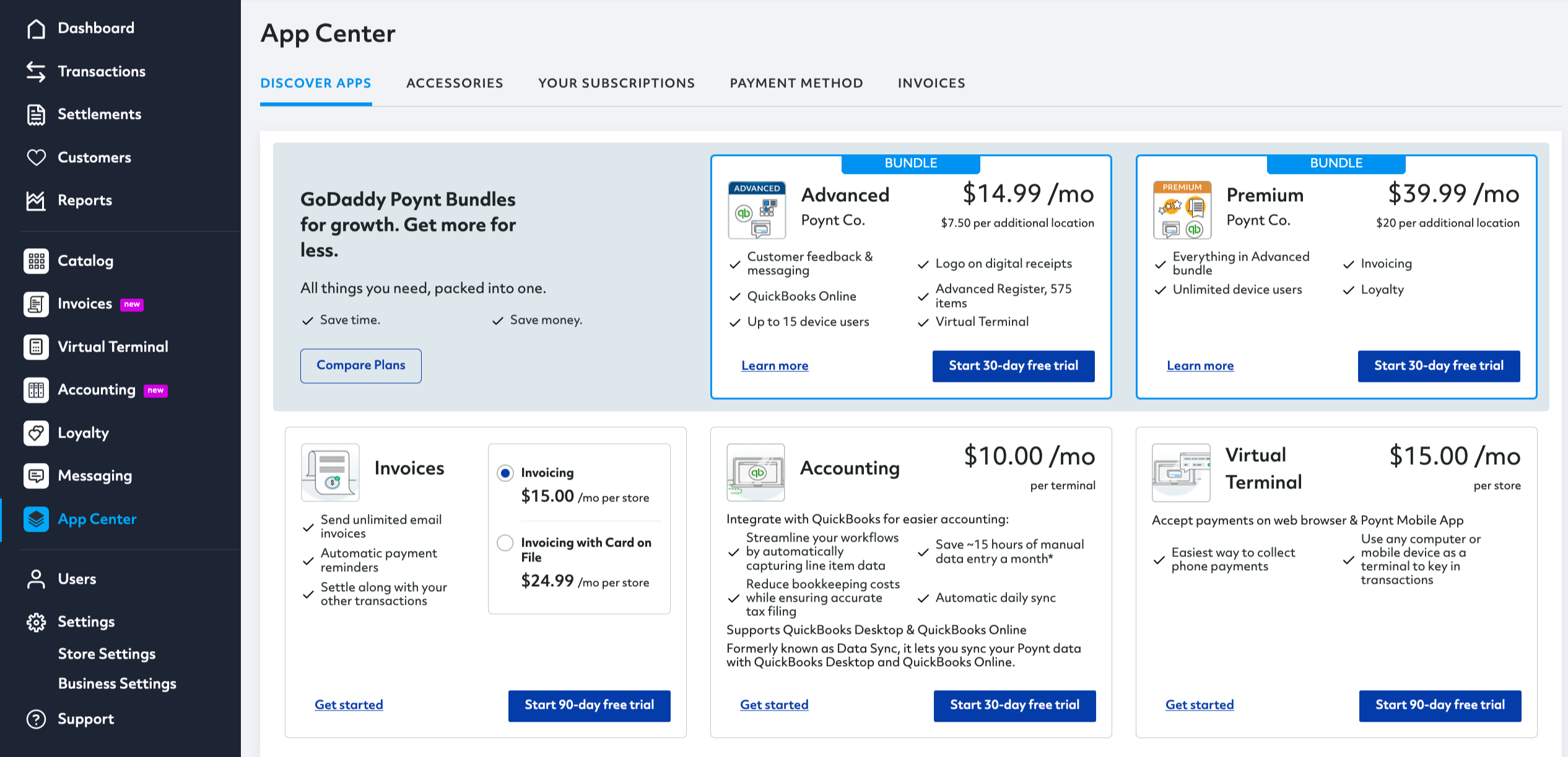Viewport: 1568px width, 757px height.
Task: Click the Settlements document icon
Action: point(36,115)
